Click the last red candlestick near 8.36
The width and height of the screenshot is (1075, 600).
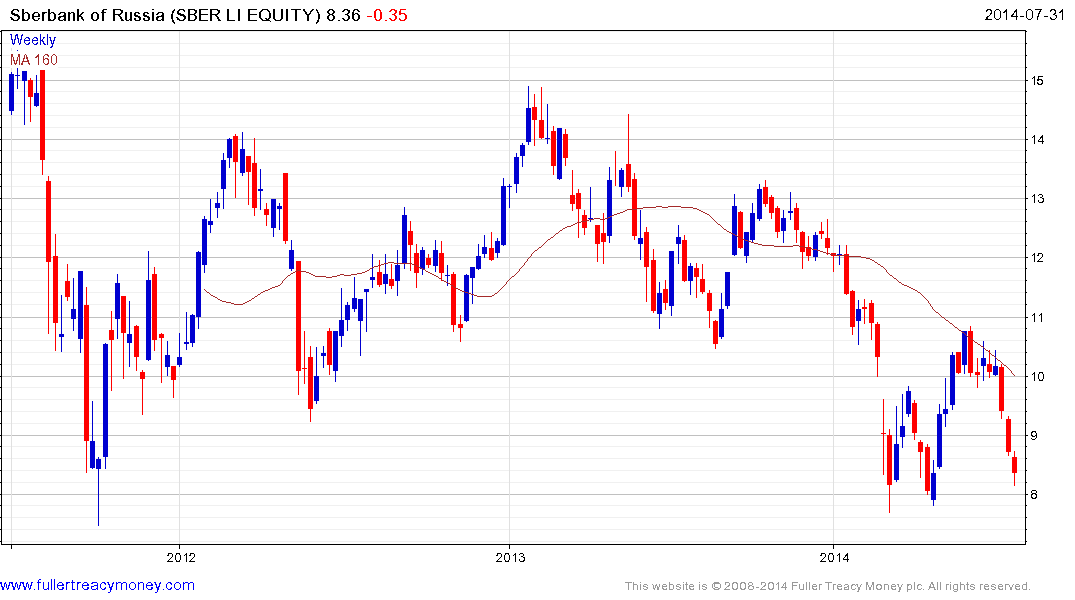(1015, 466)
